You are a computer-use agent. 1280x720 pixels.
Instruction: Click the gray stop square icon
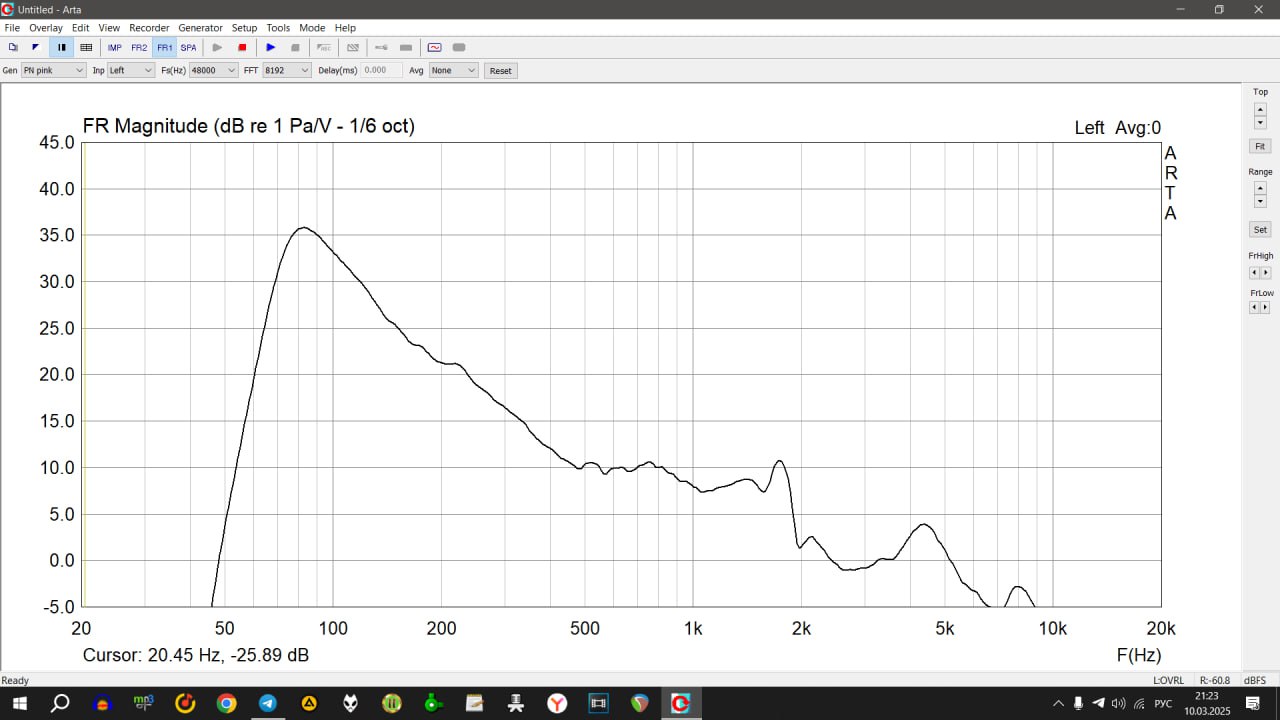[x=295, y=47]
